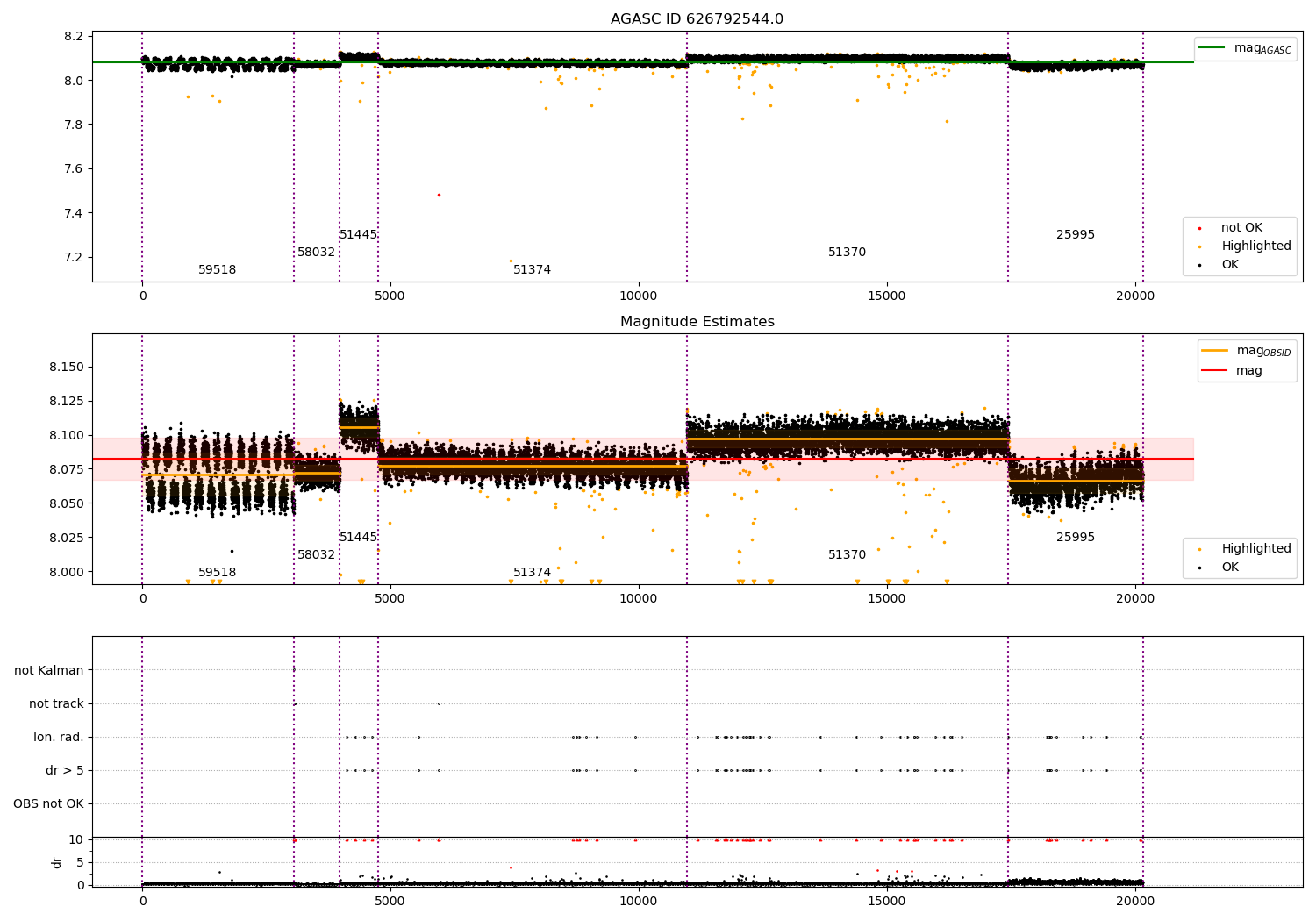
Task: Click the 8.000 y-axis tick label
Action: 67,573
